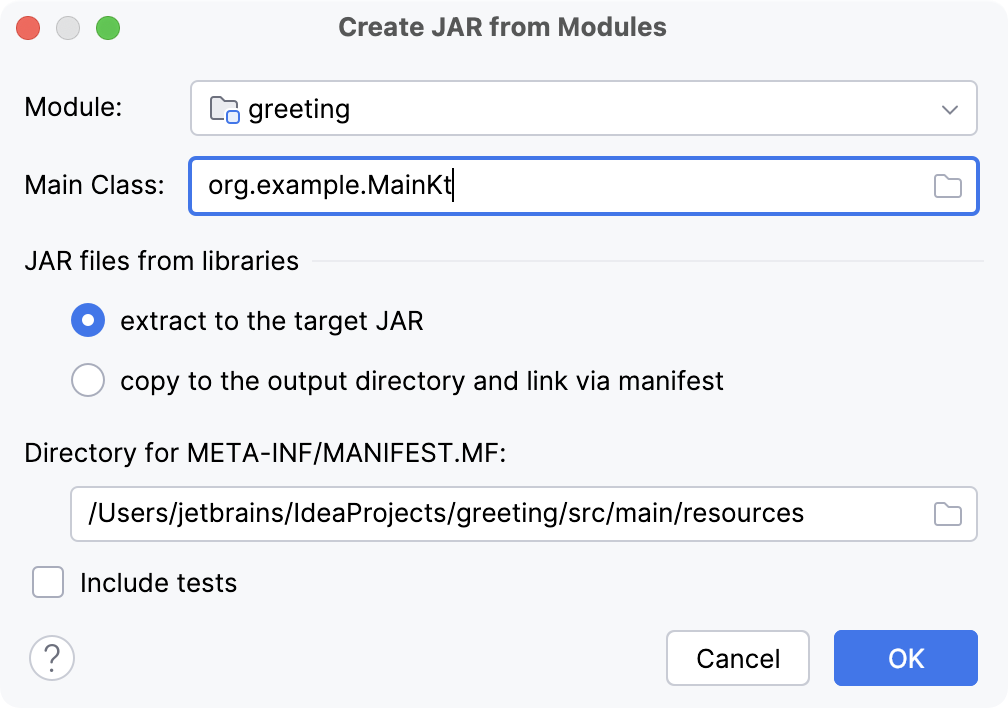Browse for a main class using the folder icon
Image resolution: width=1008 pixels, height=708 pixels.
[948, 186]
